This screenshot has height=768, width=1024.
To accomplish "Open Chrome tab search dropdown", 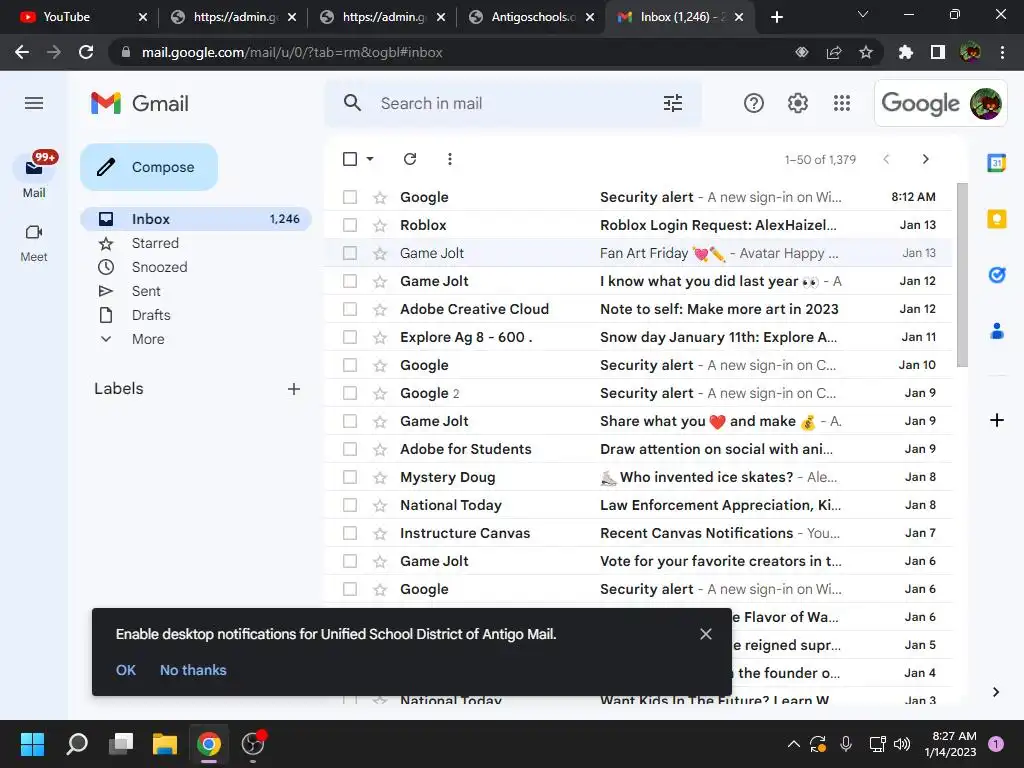I will (863, 14).
